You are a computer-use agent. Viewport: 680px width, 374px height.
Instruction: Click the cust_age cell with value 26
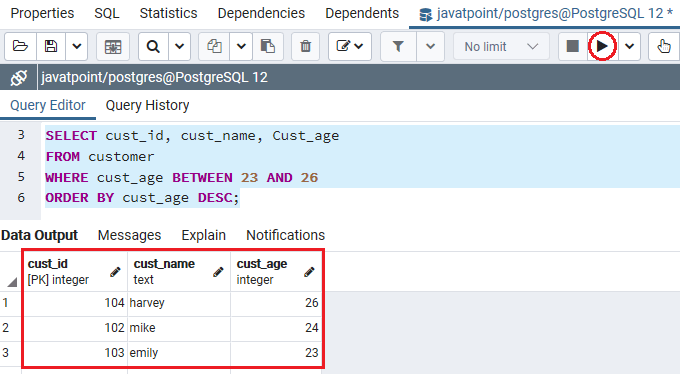pyautogui.click(x=276, y=303)
